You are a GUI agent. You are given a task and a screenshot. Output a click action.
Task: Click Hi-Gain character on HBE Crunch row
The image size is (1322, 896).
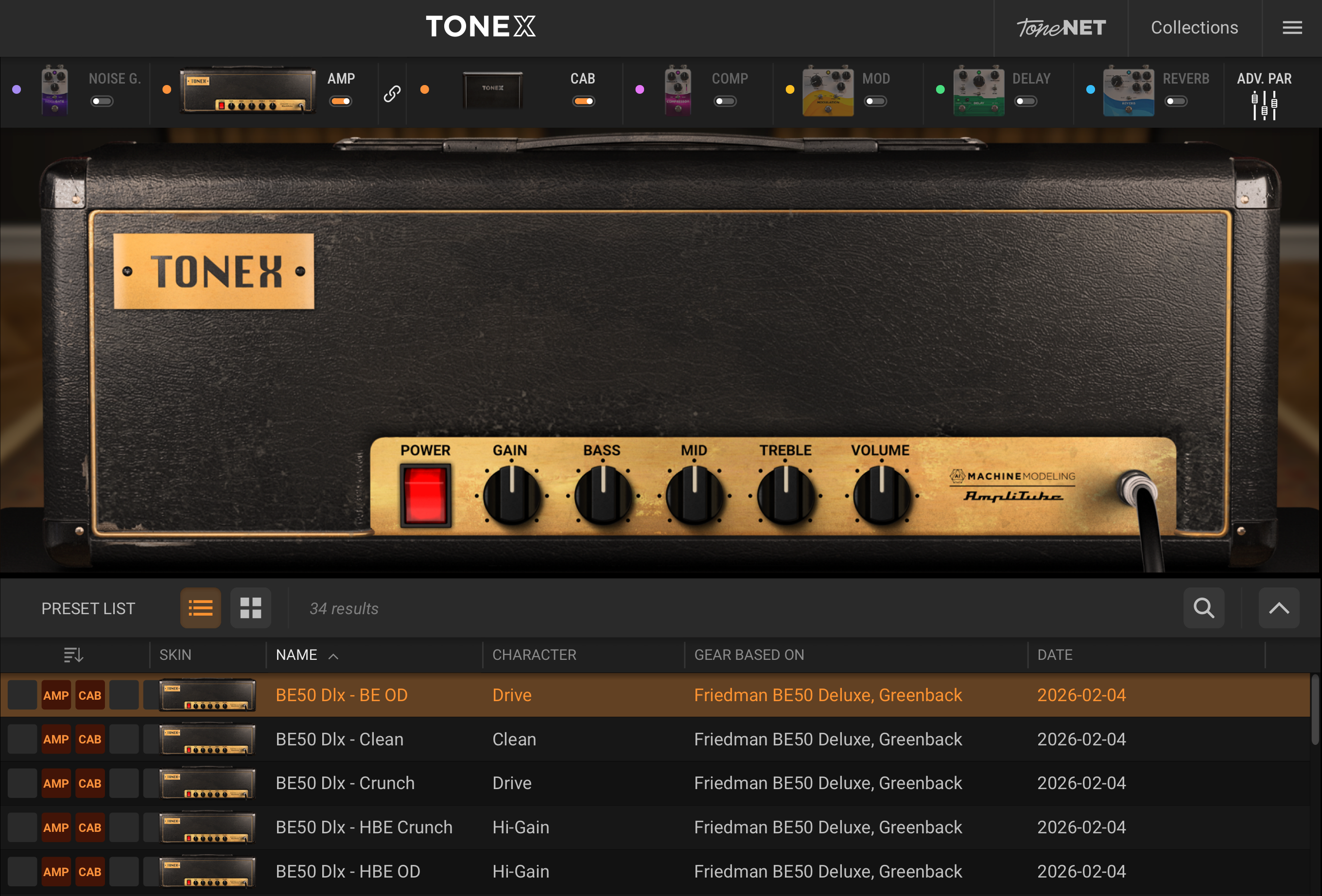click(x=521, y=827)
